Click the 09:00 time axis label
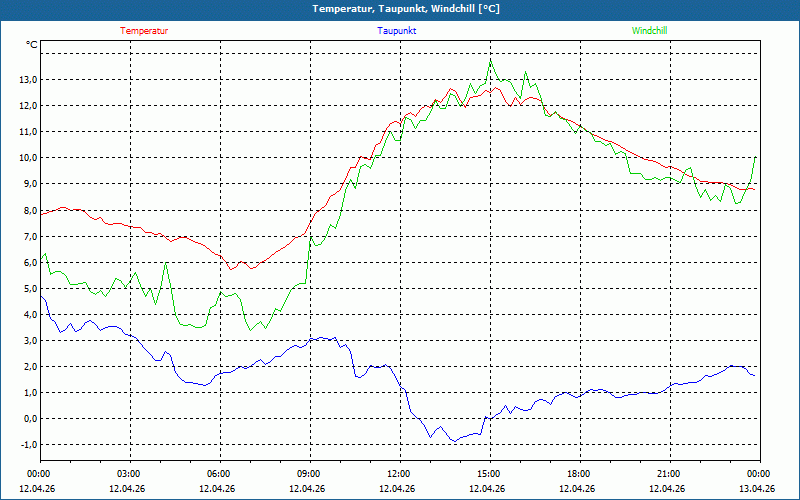This screenshot has height=500, width=800. (307, 474)
